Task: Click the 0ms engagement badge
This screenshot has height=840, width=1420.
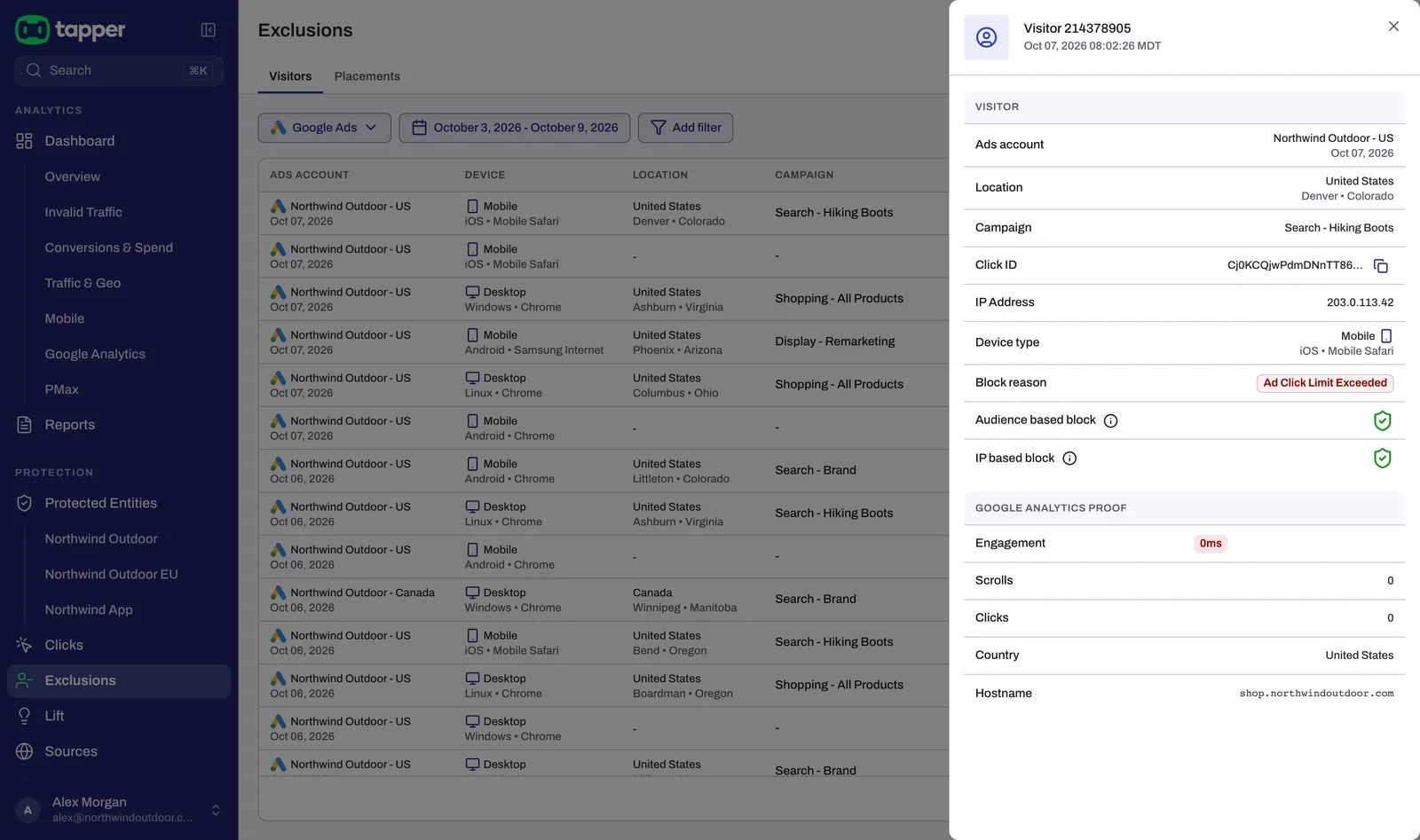Action: [x=1211, y=544]
